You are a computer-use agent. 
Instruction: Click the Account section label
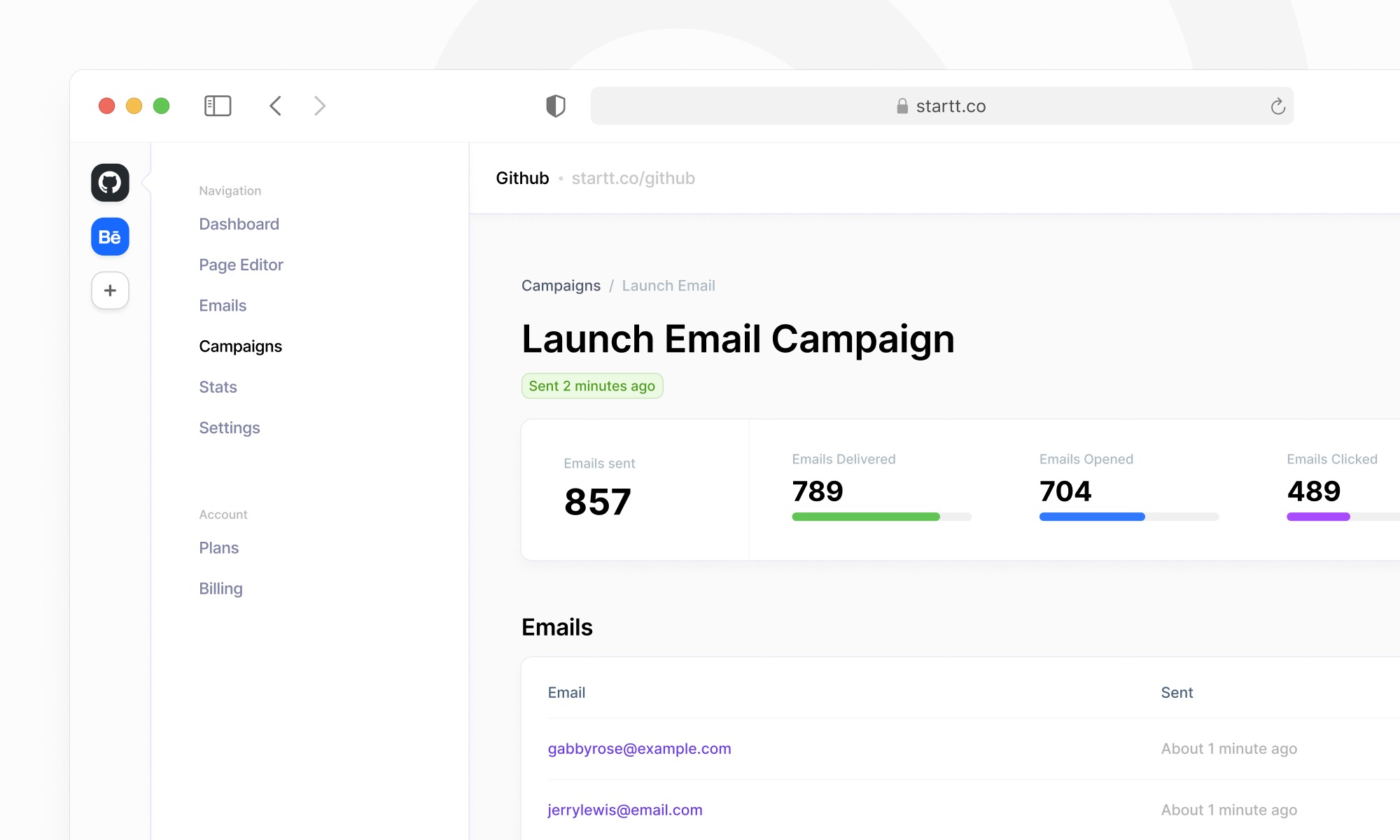point(223,514)
